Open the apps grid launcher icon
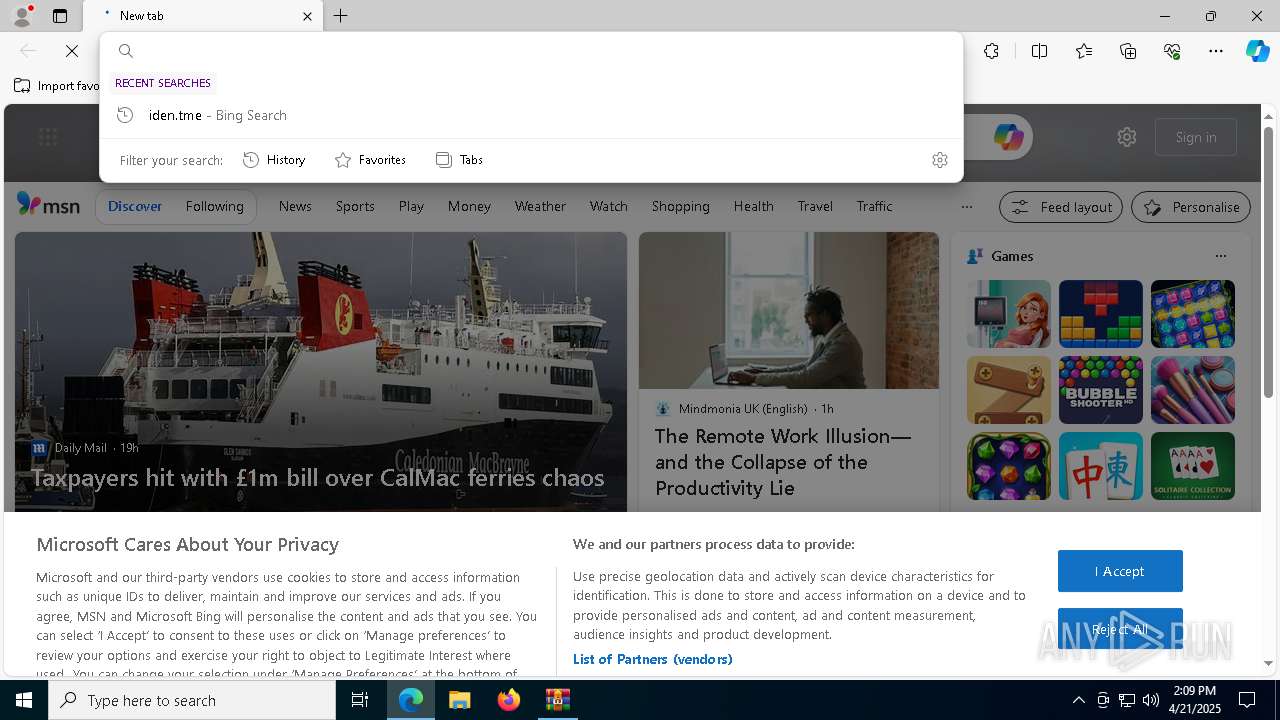 (x=48, y=137)
